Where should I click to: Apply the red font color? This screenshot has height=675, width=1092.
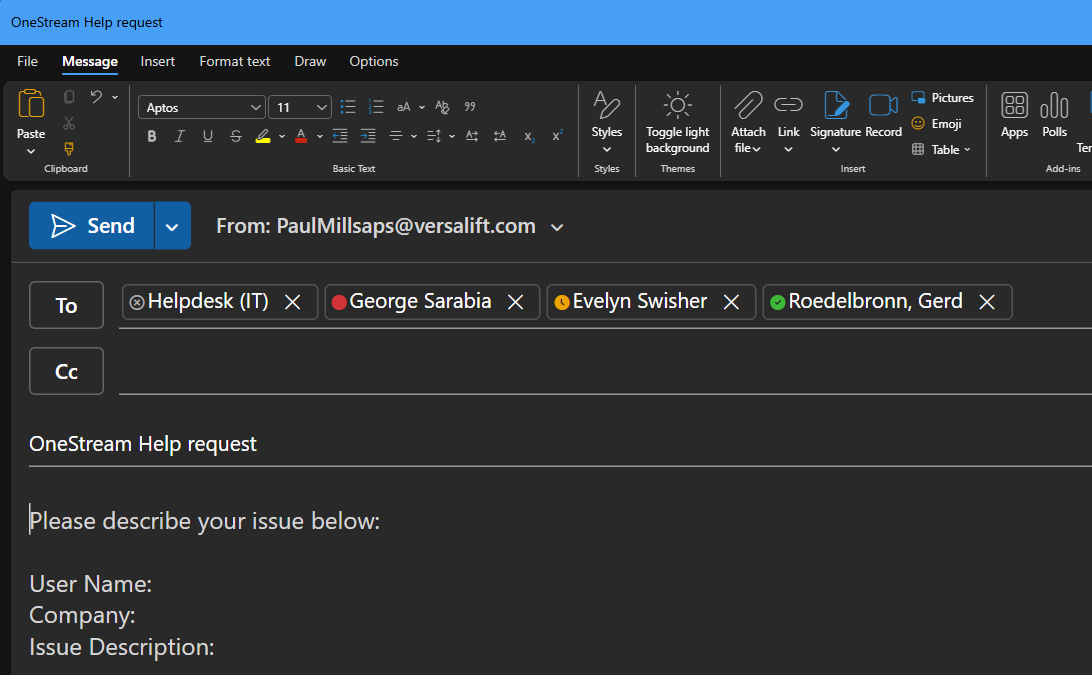click(x=301, y=136)
